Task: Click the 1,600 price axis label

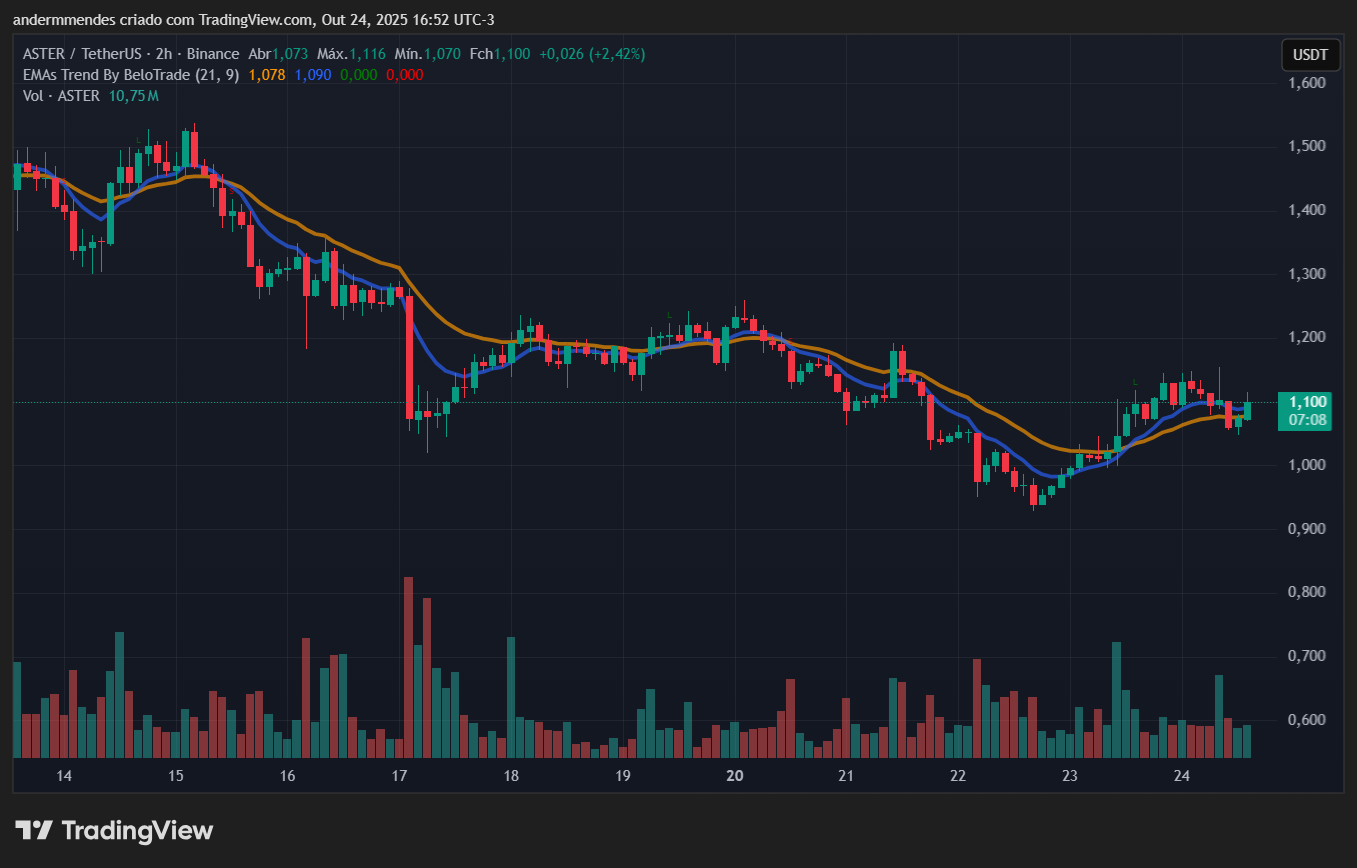Action: coord(1307,83)
